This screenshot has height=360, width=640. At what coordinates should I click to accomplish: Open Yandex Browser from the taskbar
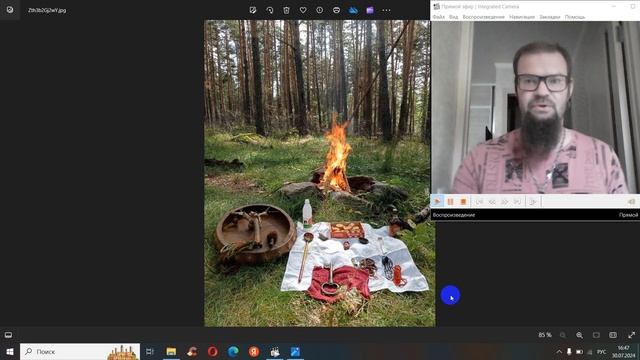[254, 351]
